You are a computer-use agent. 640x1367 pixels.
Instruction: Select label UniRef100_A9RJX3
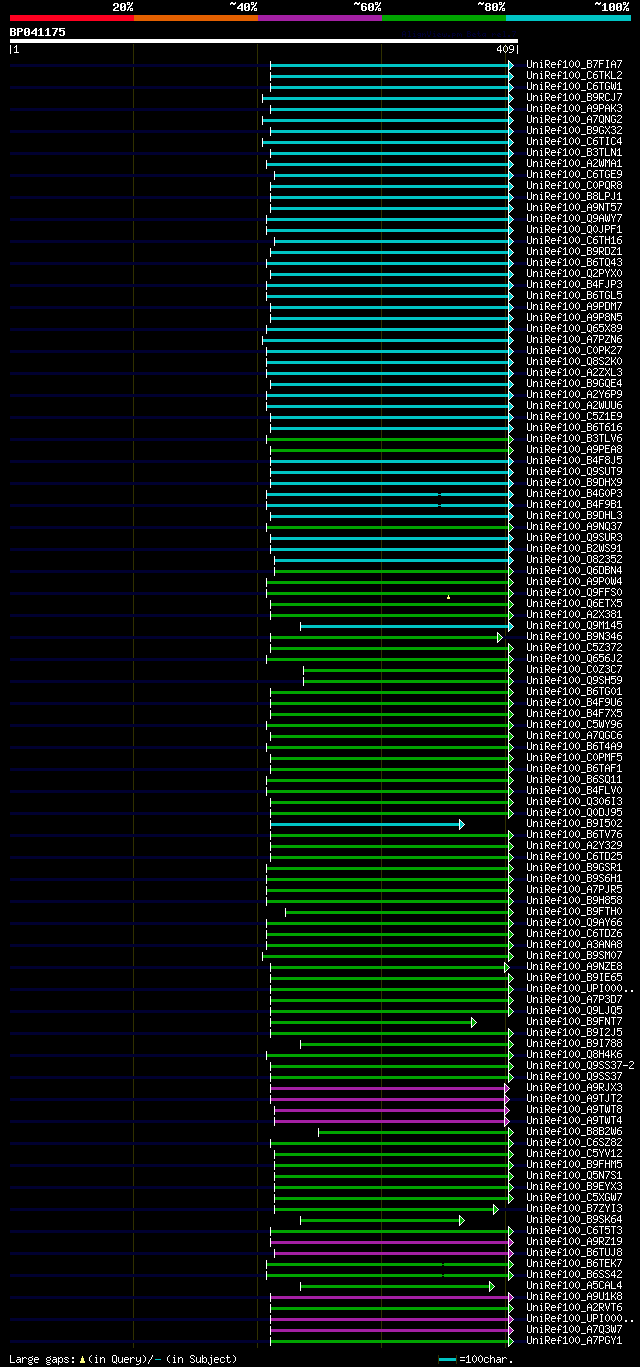tap(574, 1087)
